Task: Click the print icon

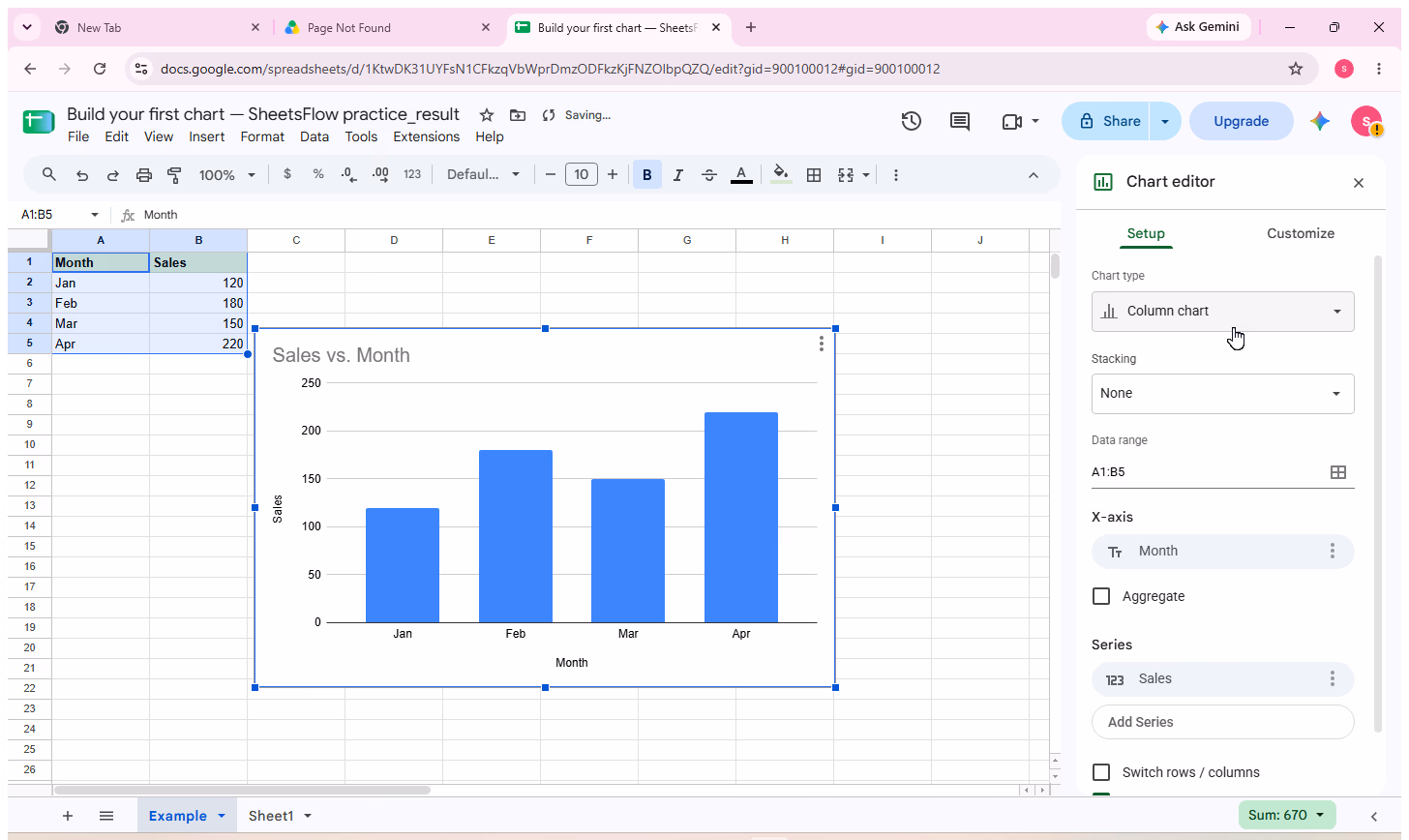Action: coord(144,175)
